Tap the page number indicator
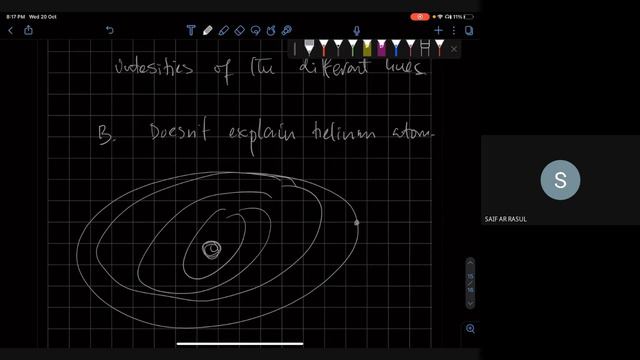Screen dimensions: 640x360 pyautogui.click(x=470, y=283)
